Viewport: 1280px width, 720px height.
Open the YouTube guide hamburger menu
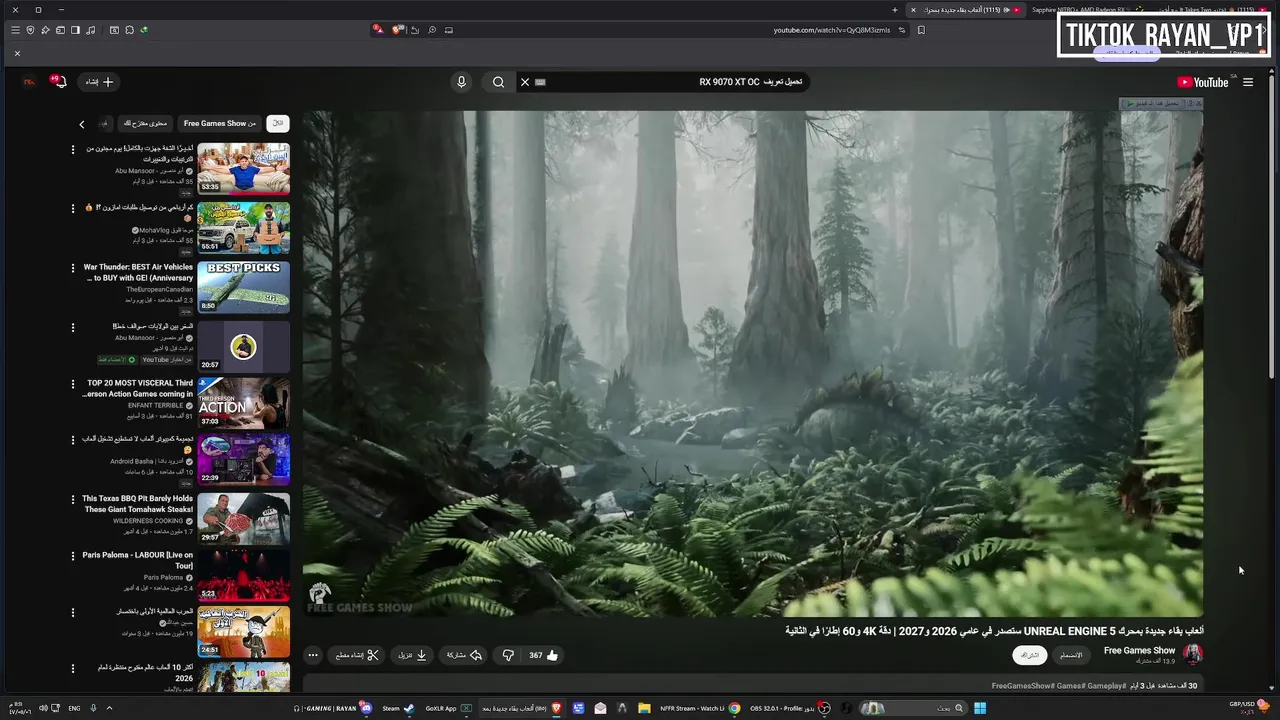click(1248, 82)
